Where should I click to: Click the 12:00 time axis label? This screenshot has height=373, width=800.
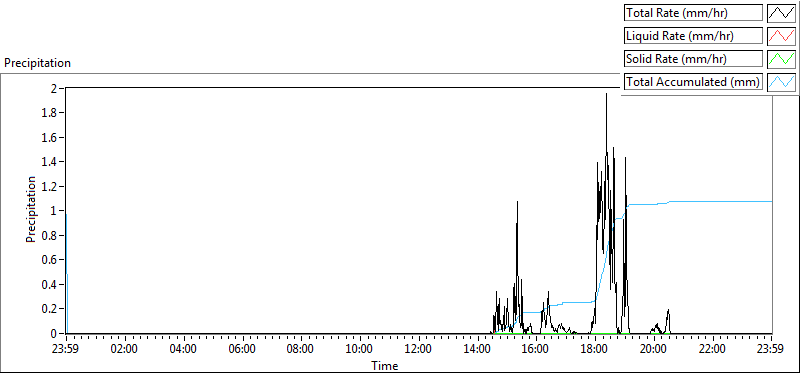pos(419,350)
